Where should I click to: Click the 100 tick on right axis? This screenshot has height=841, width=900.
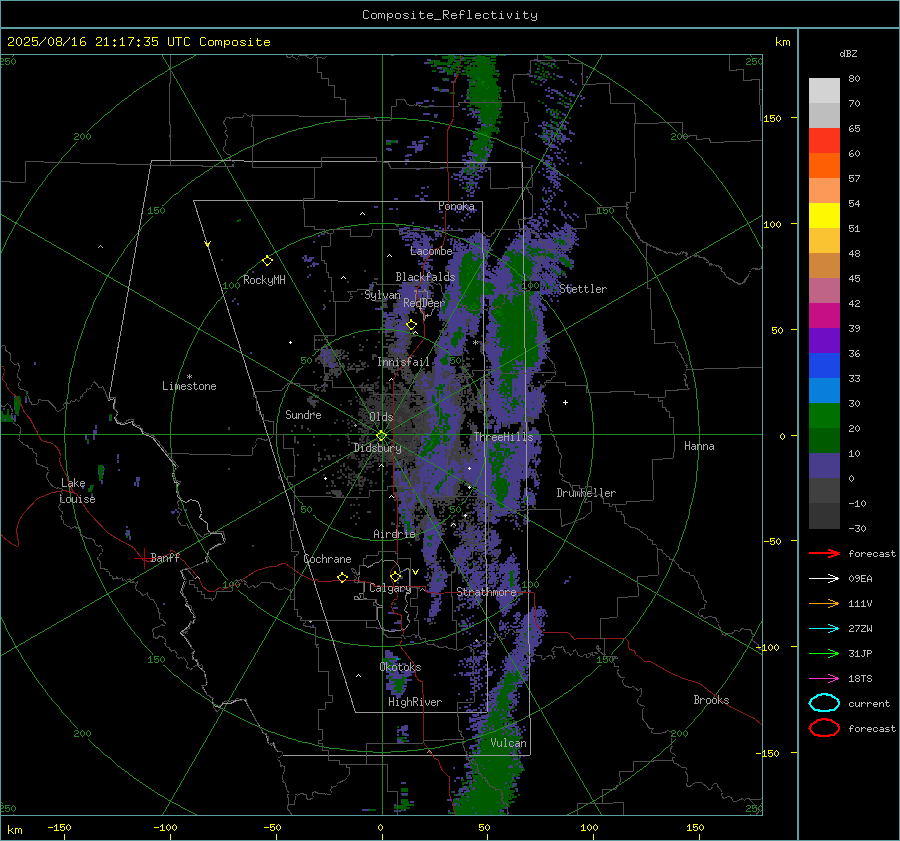pos(773,224)
